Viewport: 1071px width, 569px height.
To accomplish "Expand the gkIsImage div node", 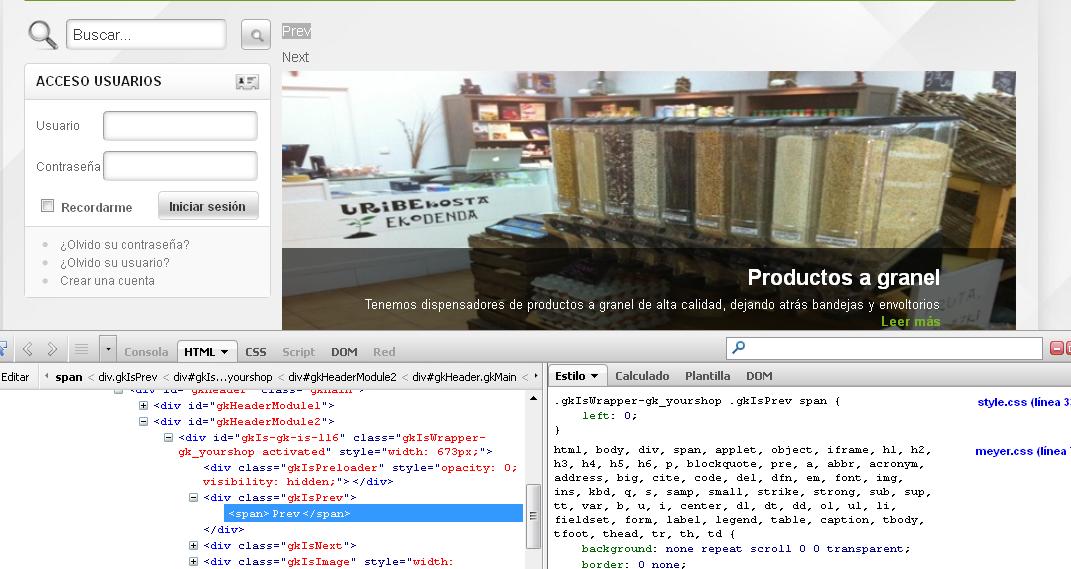I will pos(193,561).
